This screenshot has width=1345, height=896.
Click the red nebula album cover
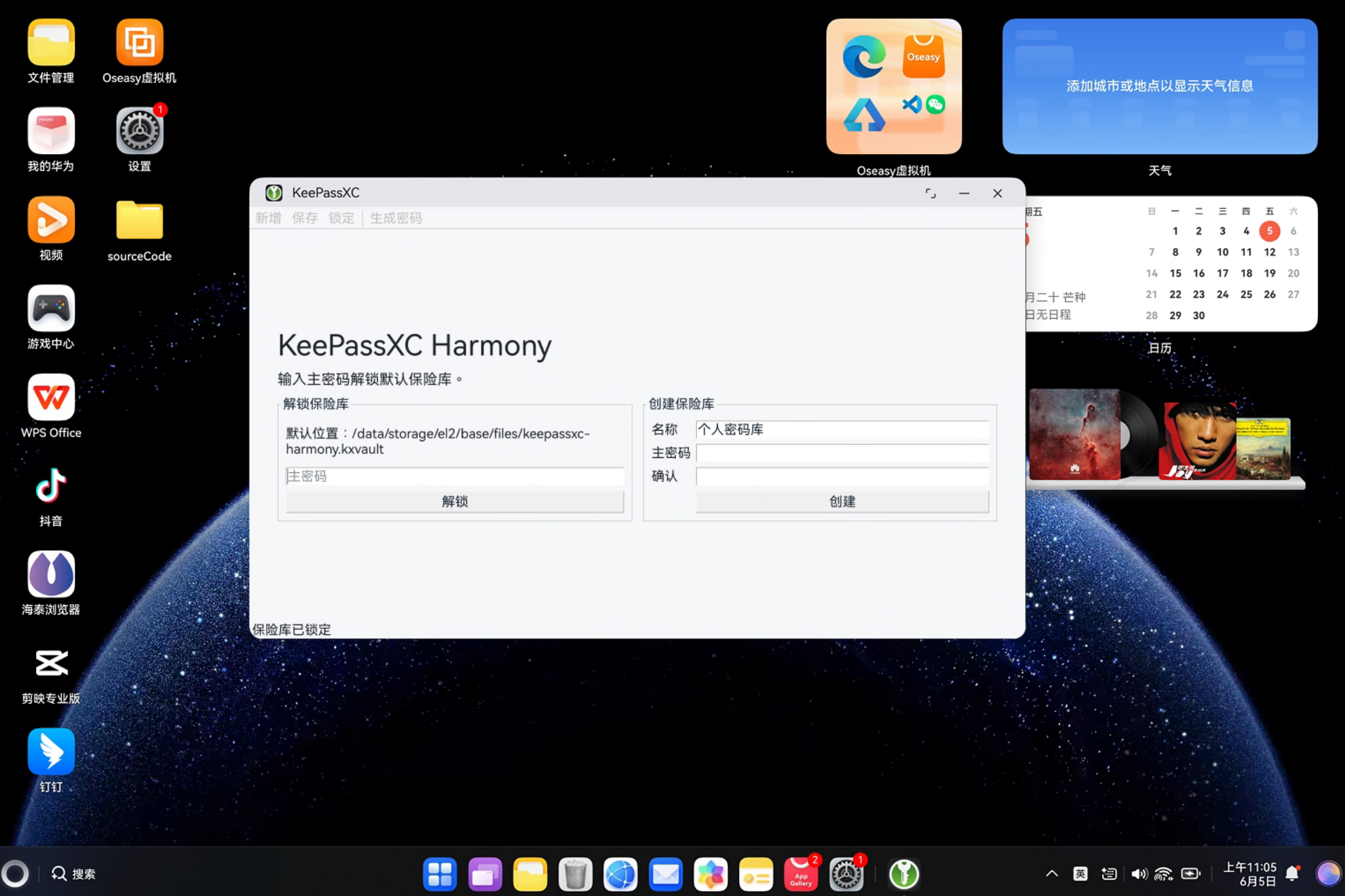[x=1075, y=434]
